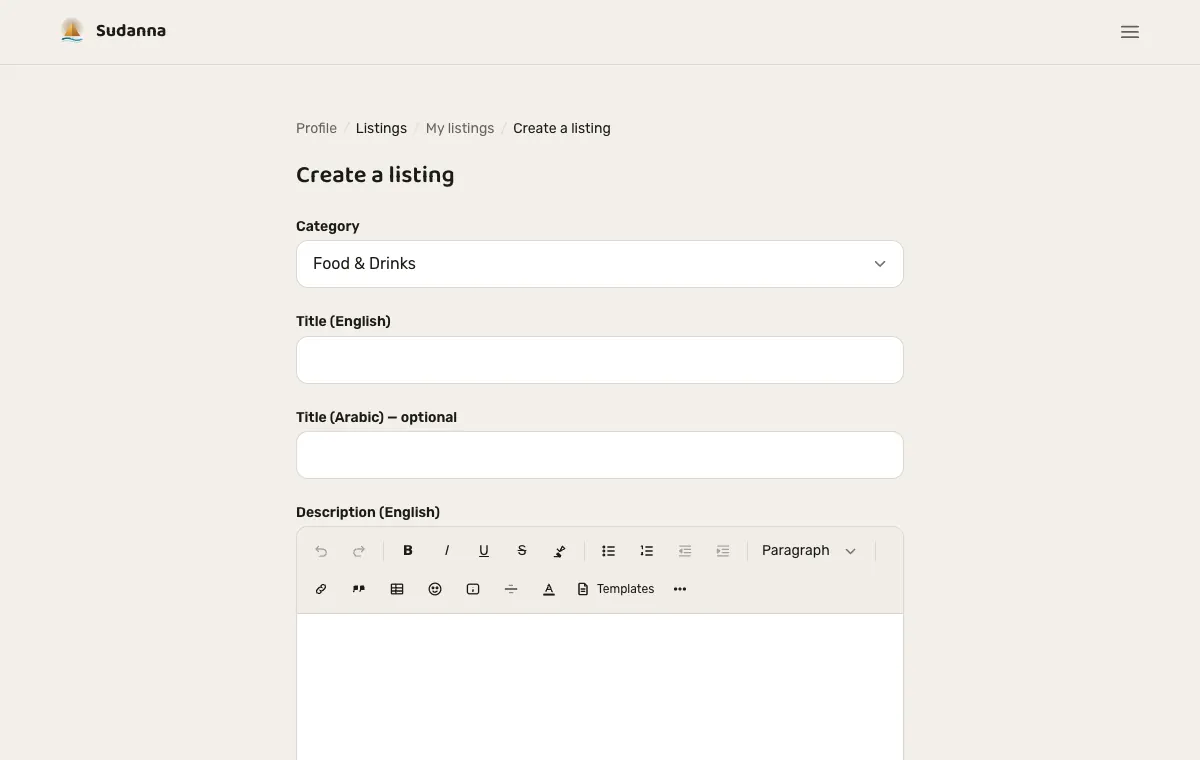Toggle bold formatting
The image size is (1200, 760).
click(408, 551)
